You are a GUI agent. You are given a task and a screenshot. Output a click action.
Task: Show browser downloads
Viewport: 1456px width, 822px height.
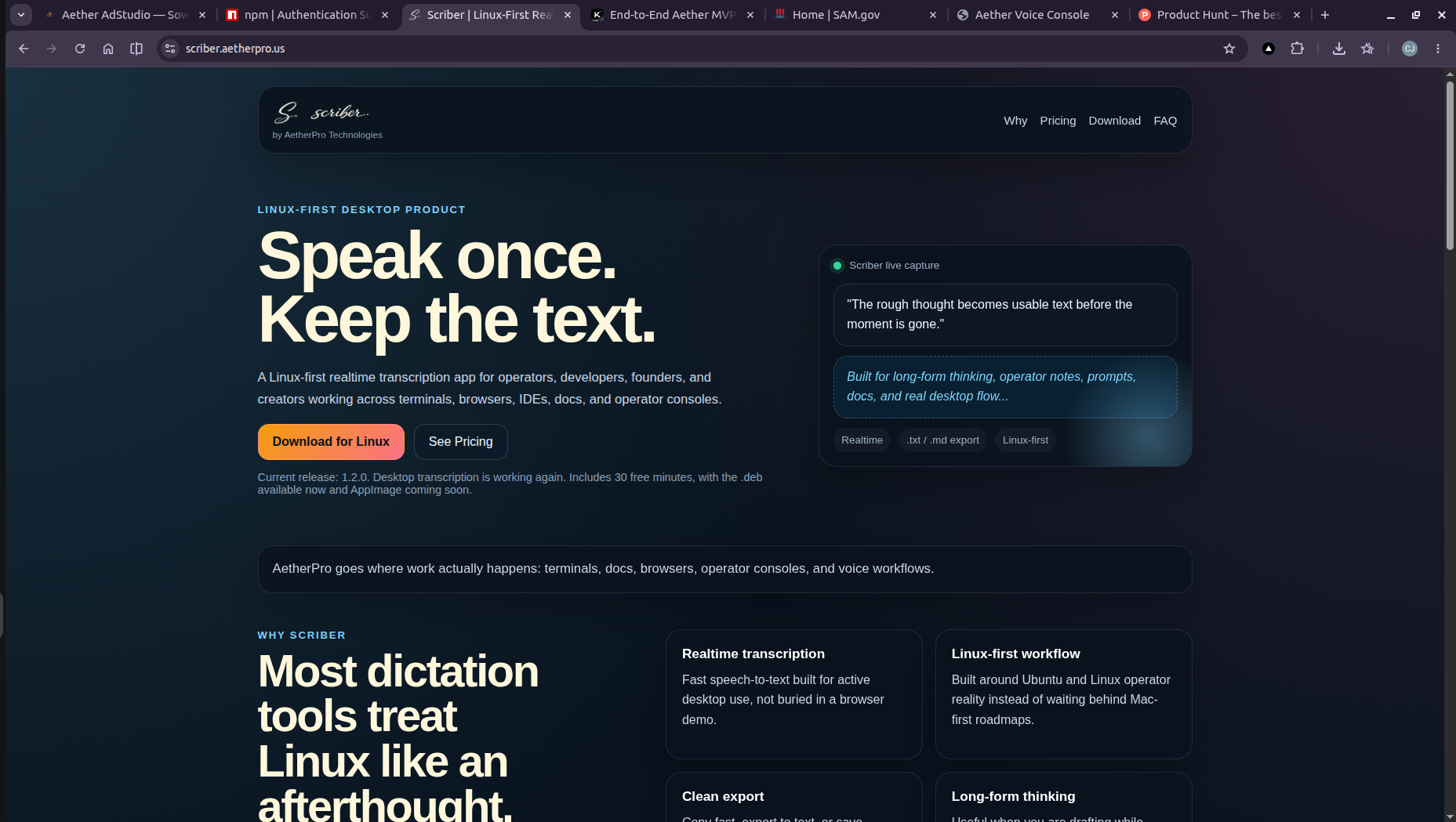1339,49
